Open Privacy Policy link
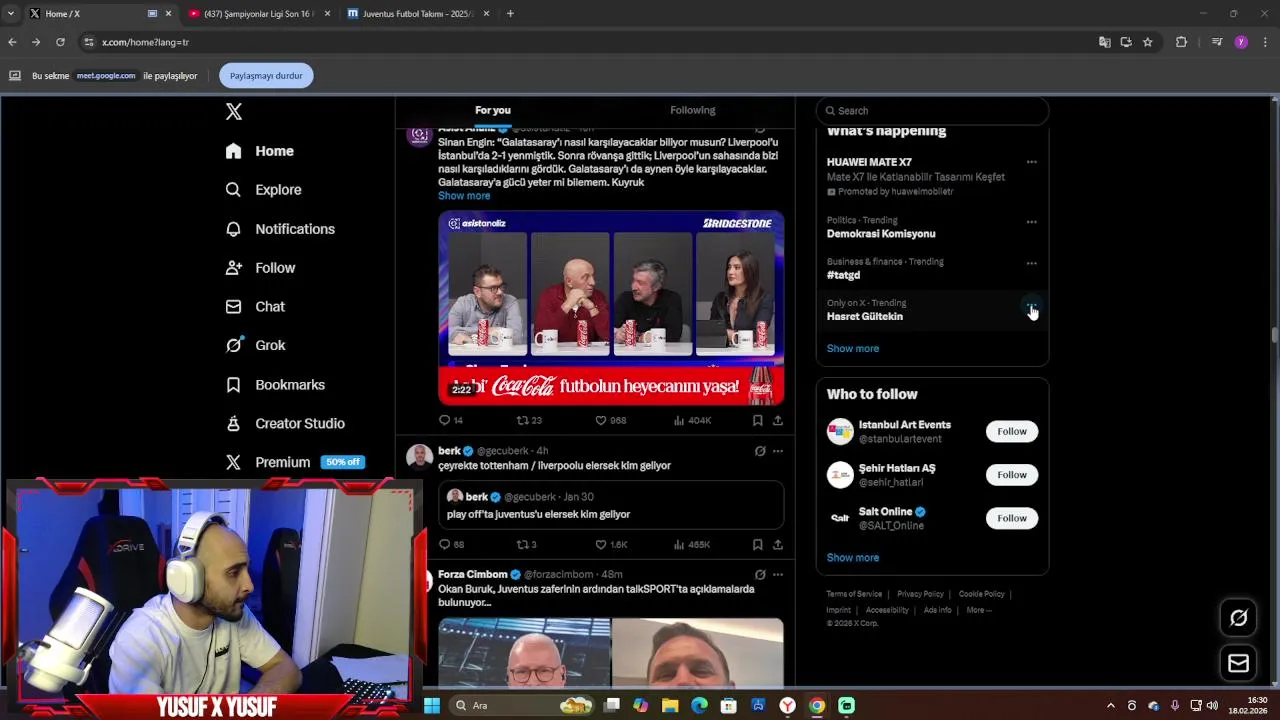 tap(920, 594)
